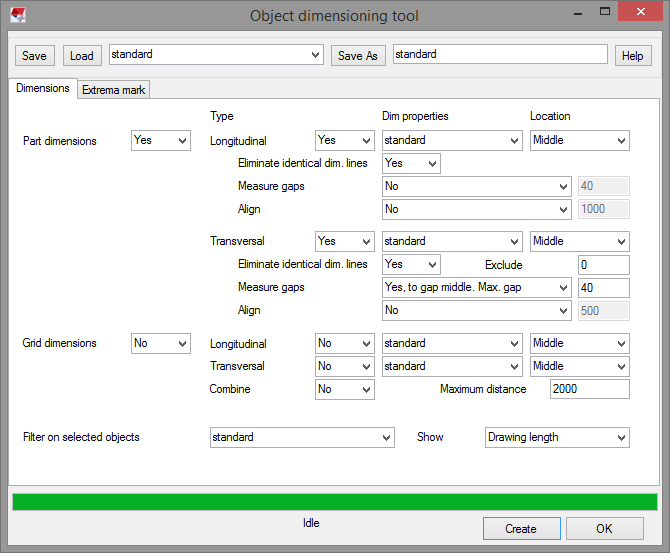Switch to the Dimensions tab

pos(43,88)
